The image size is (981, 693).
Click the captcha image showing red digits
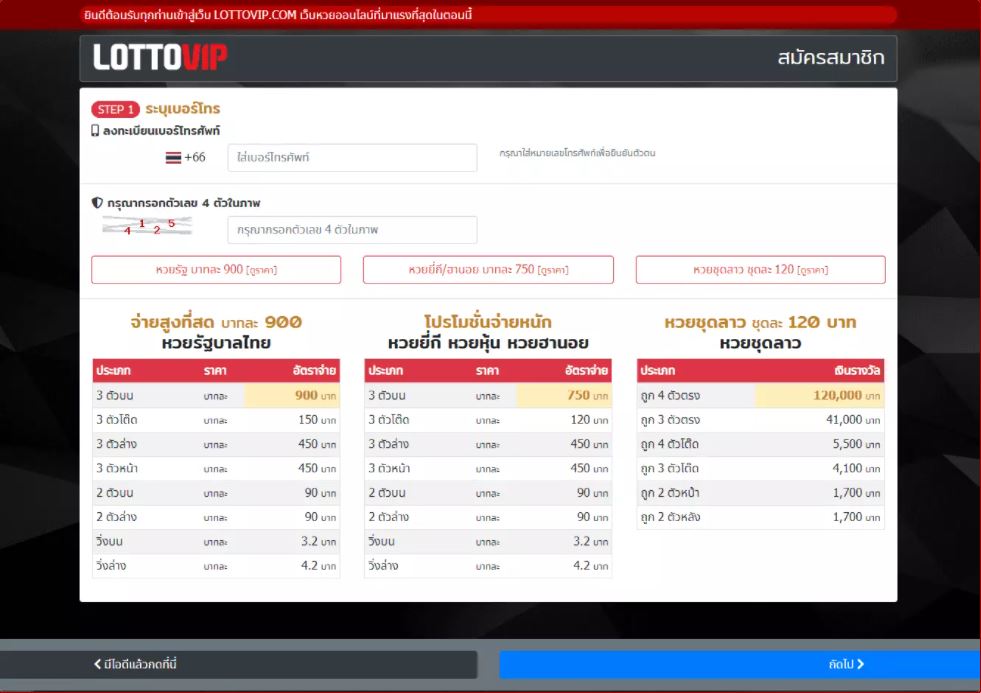click(147, 226)
